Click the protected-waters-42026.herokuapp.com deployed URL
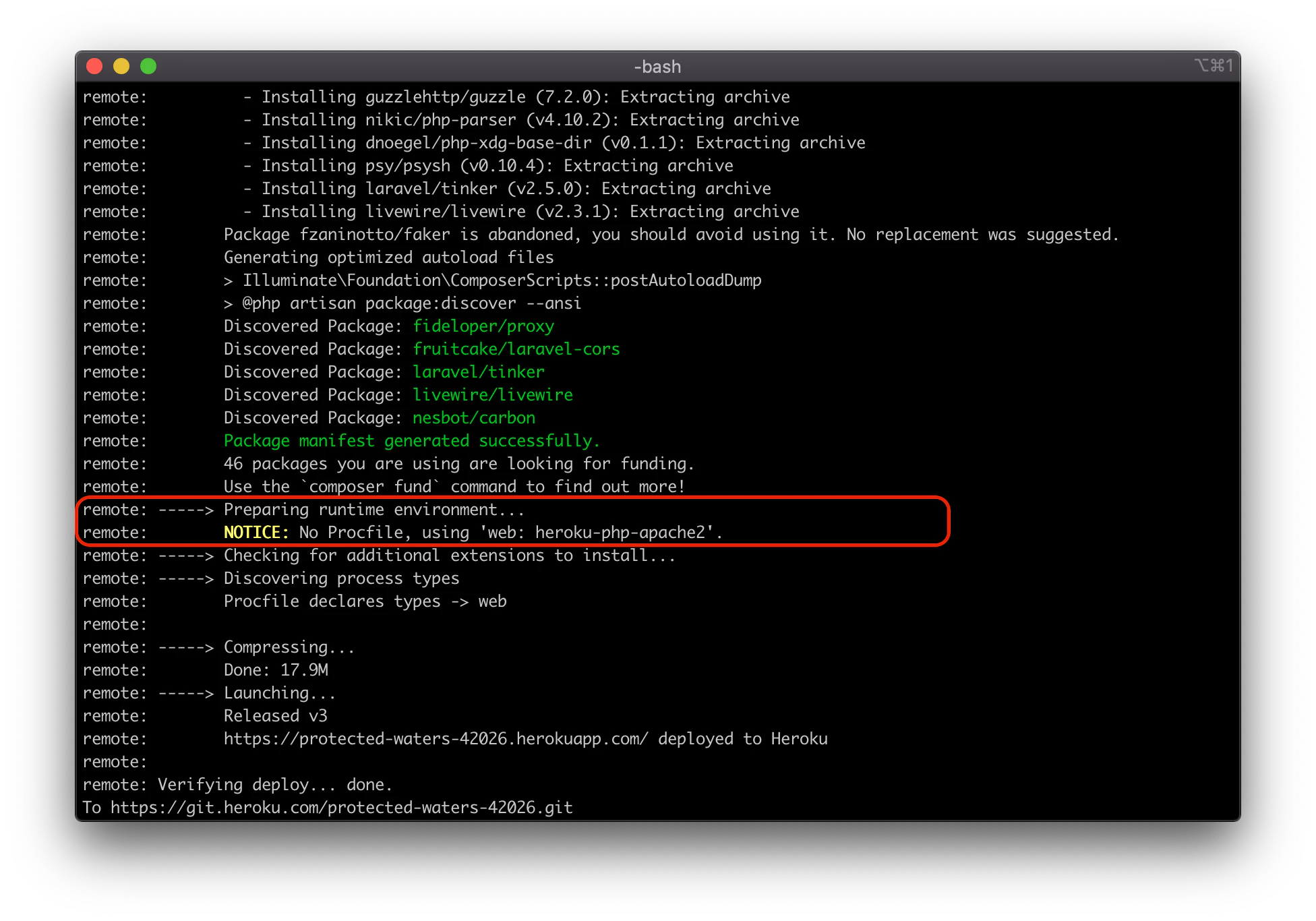The image size is (1316, 921). 436,739
